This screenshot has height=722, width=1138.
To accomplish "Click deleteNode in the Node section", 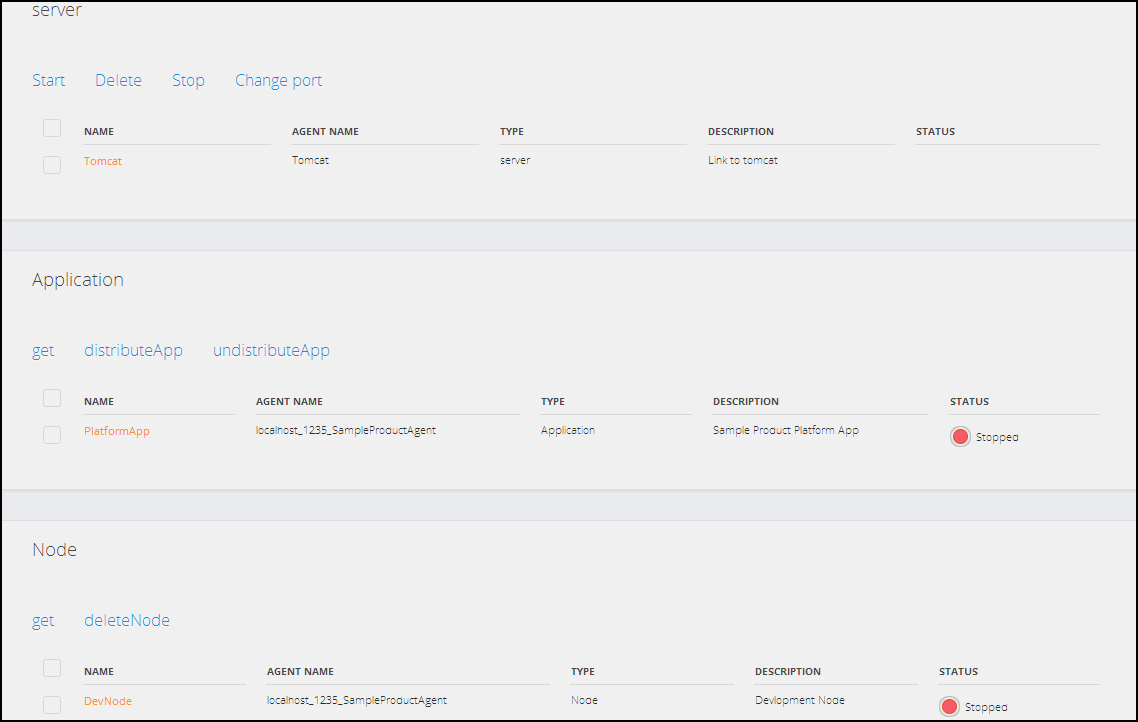I will coord(127,620).
